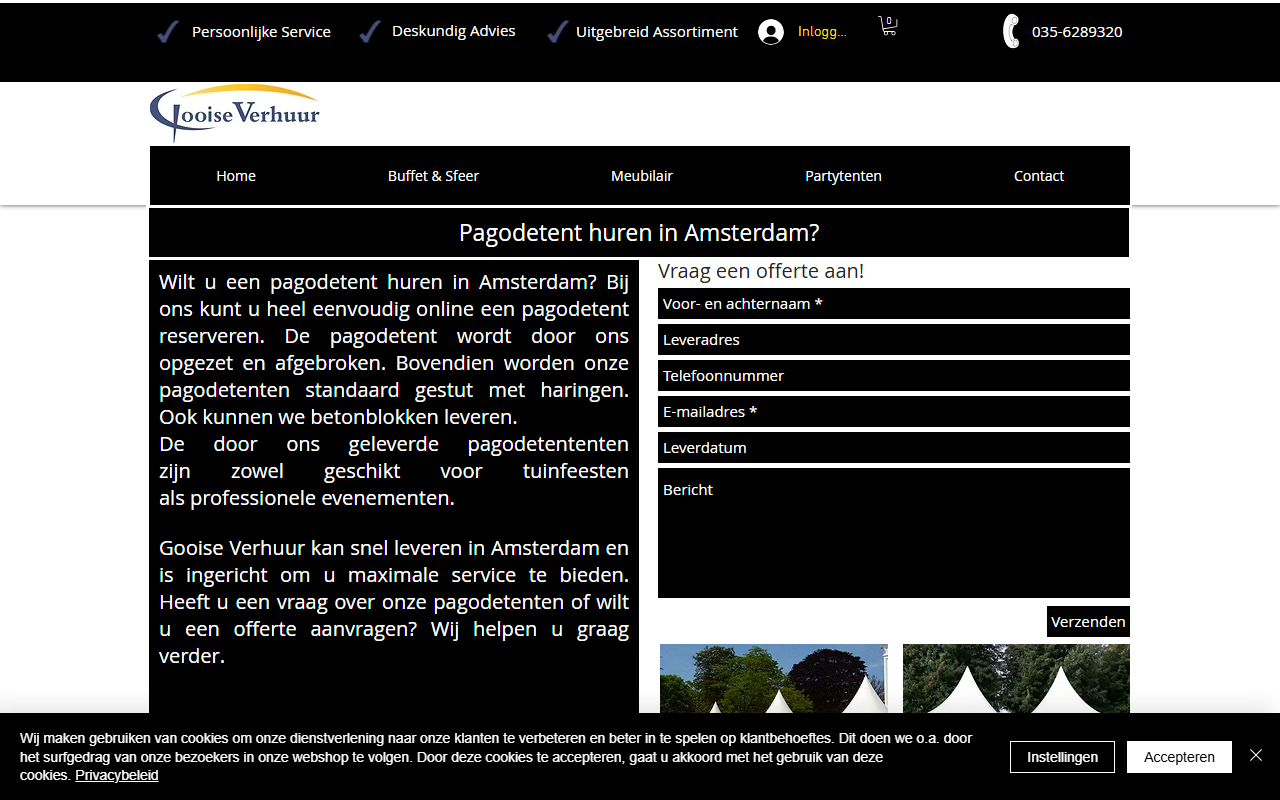
Task: Click the Inloggen link
Action: point(822,31)
